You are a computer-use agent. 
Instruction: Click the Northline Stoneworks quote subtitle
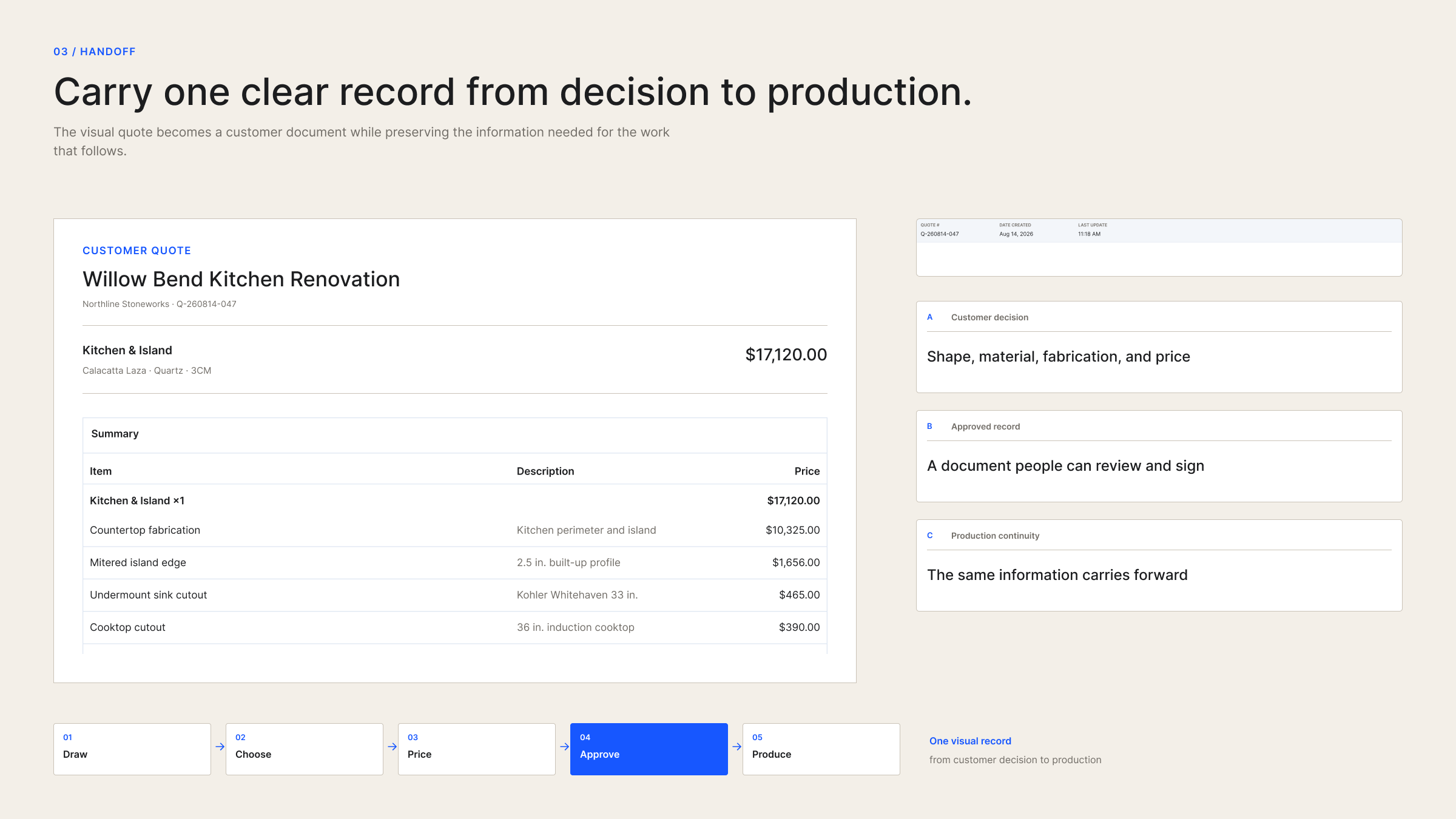(160, 304)
